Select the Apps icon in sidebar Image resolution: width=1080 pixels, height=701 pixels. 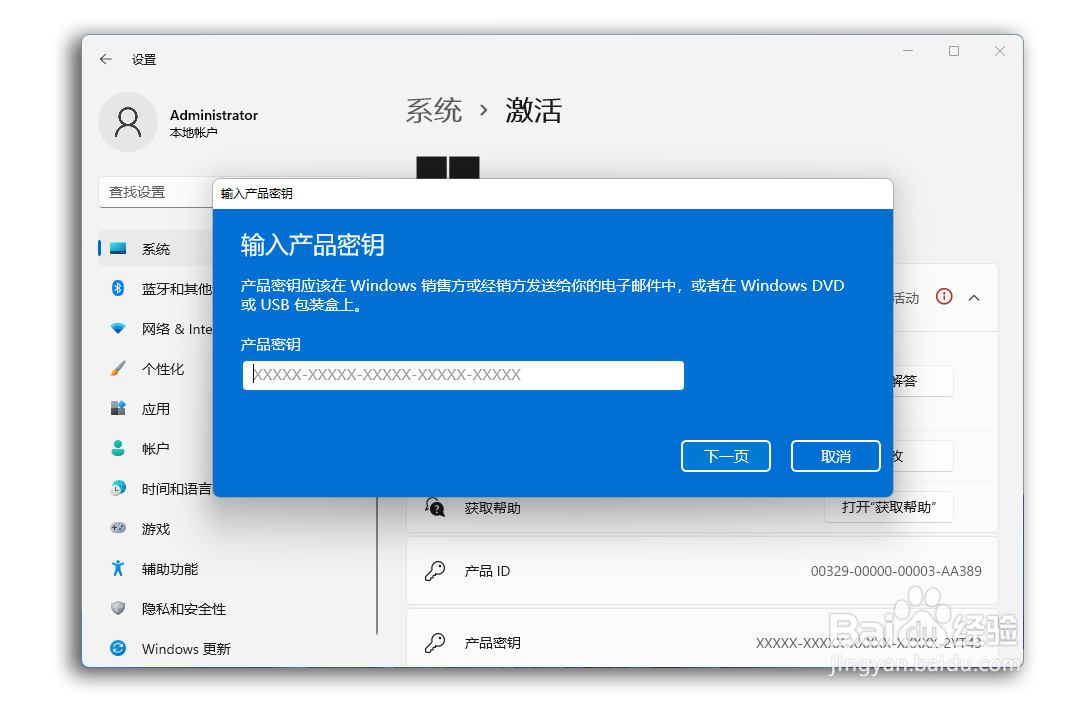point(118,408)
